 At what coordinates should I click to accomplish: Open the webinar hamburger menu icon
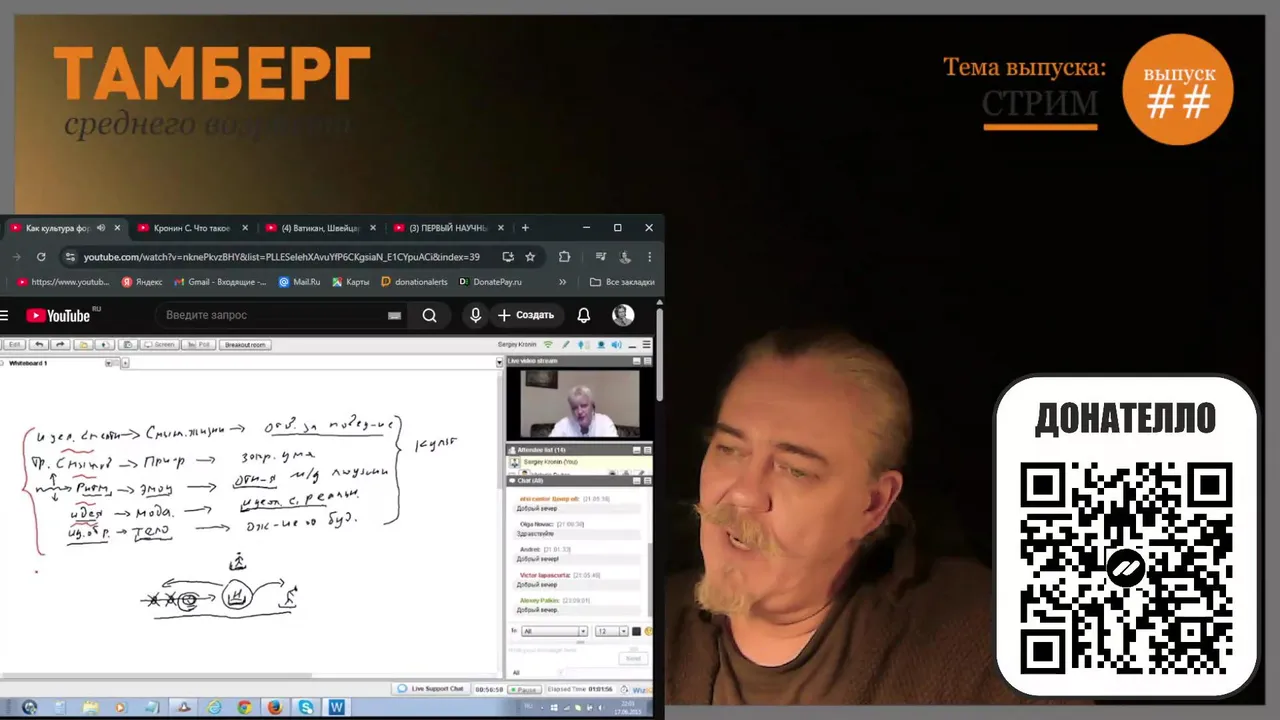[x=648, y=345]
